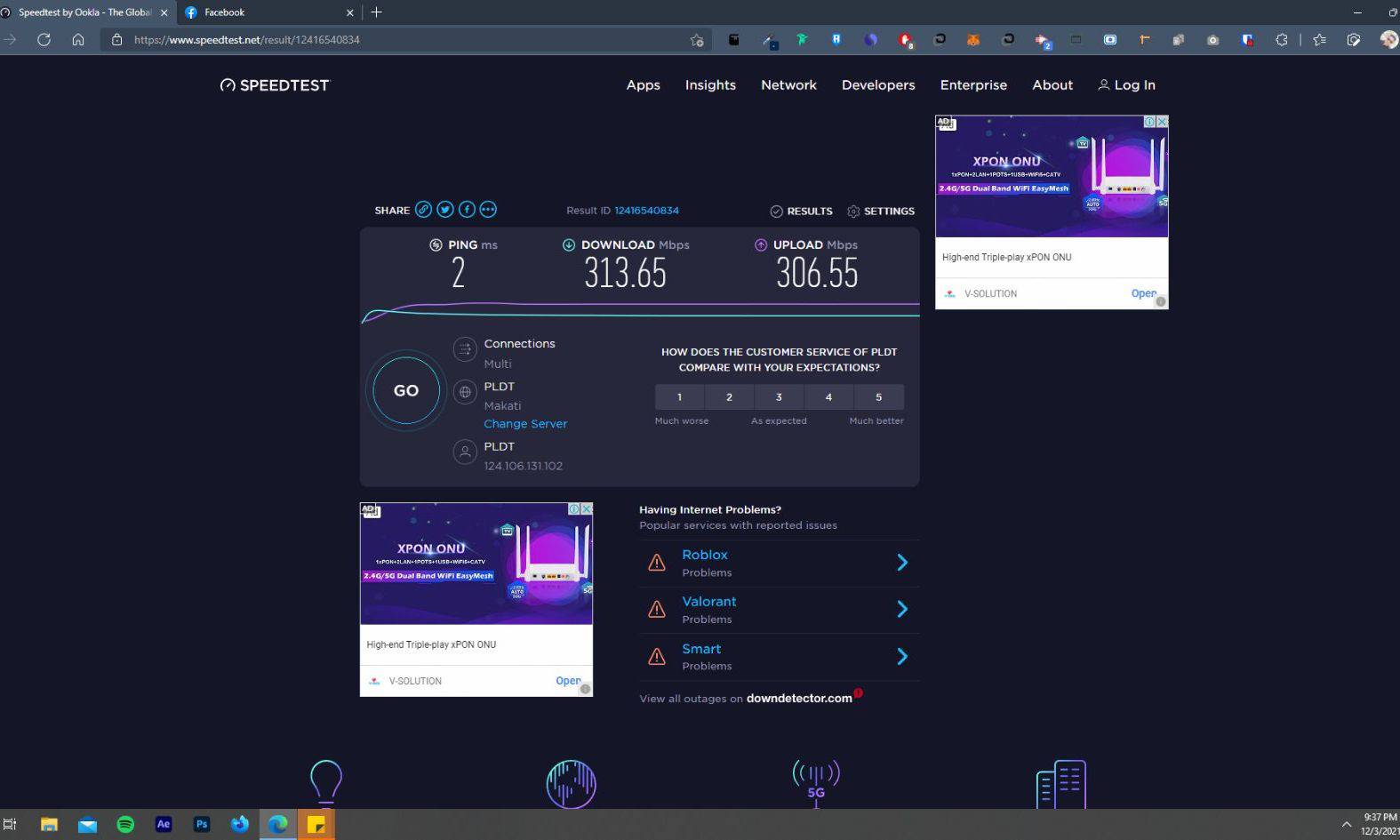
Task: Expand the Roblox problems entry
Action: coord(901,563)
